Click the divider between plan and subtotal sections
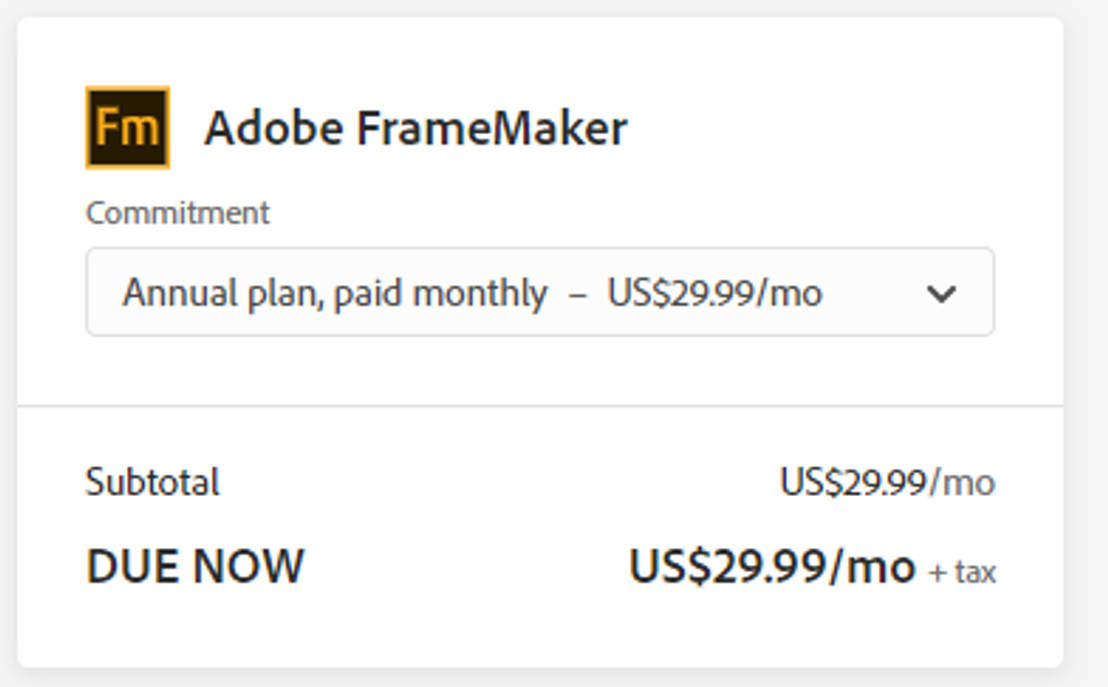Viewport: 1108px width, 687px height. coord(554,402)
